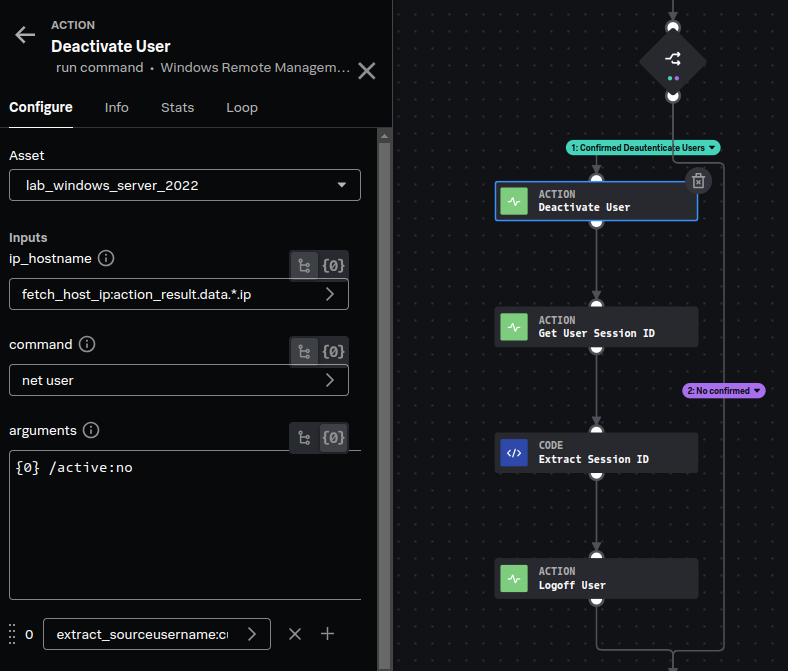Delete the Deactivate User node with trash icon
The image size is (788, 671).
pyautogui.click(x=699, y=180)
